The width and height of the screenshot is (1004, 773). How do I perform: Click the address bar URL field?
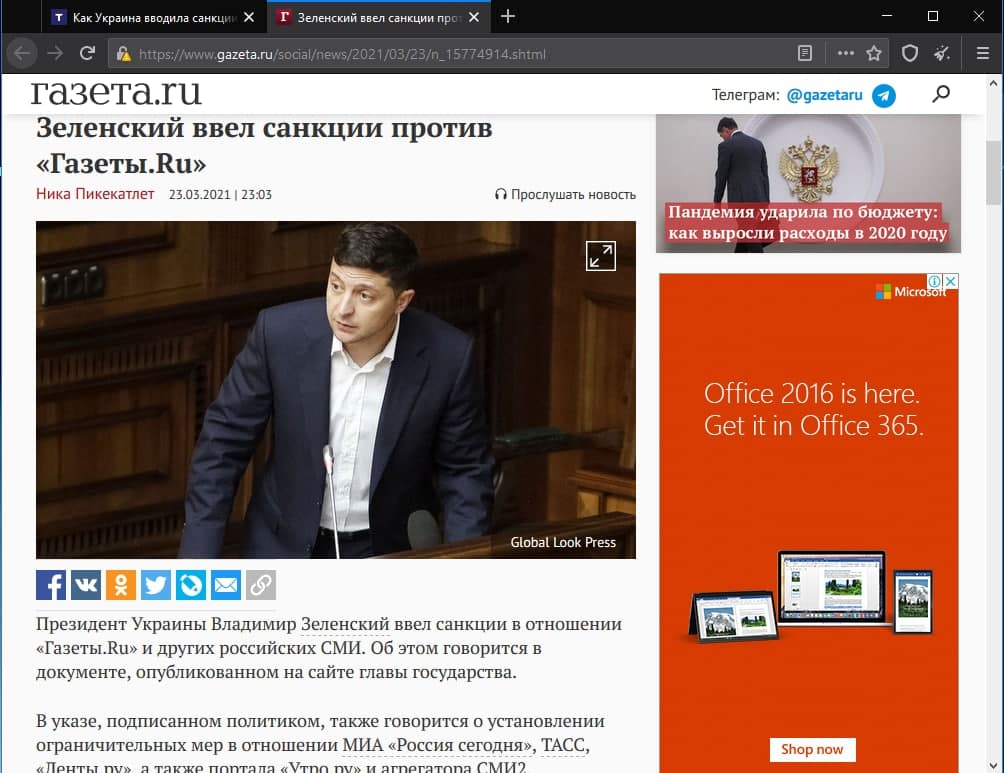[450, 54]
